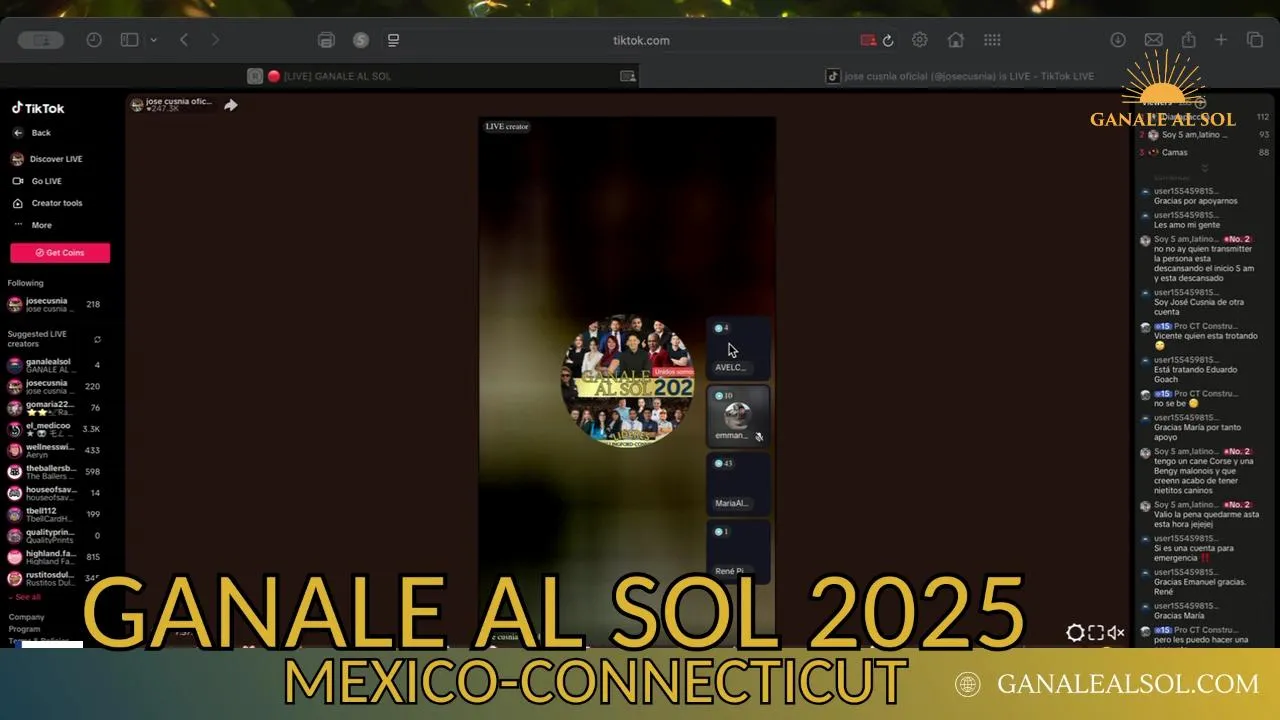
Task: Click the mail envelope toolbar icon
Action: click(x=1153, y=40)
